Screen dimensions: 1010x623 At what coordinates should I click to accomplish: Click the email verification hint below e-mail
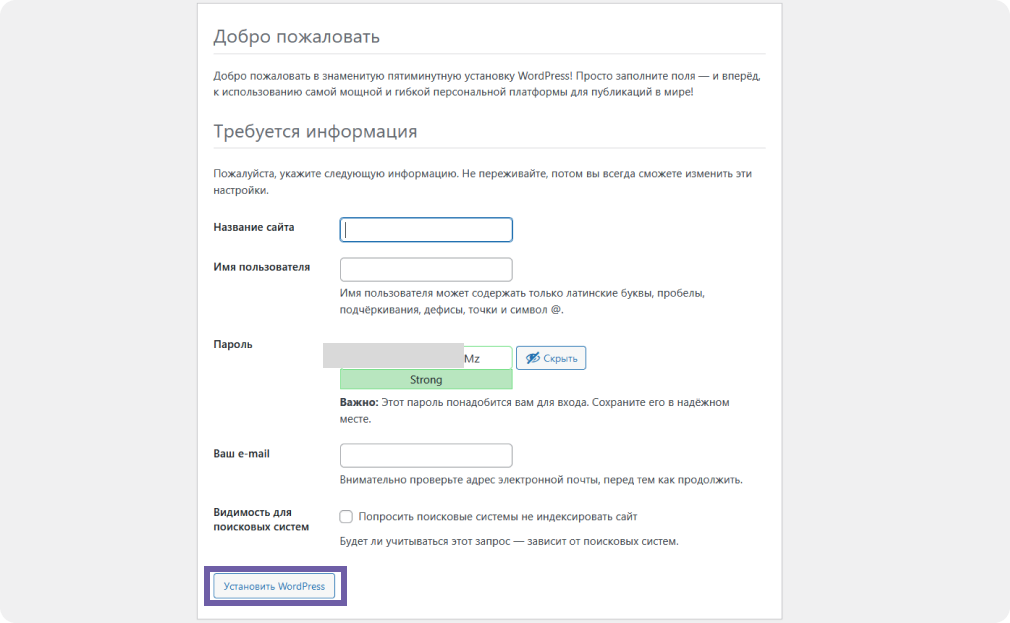click(540, 480)
